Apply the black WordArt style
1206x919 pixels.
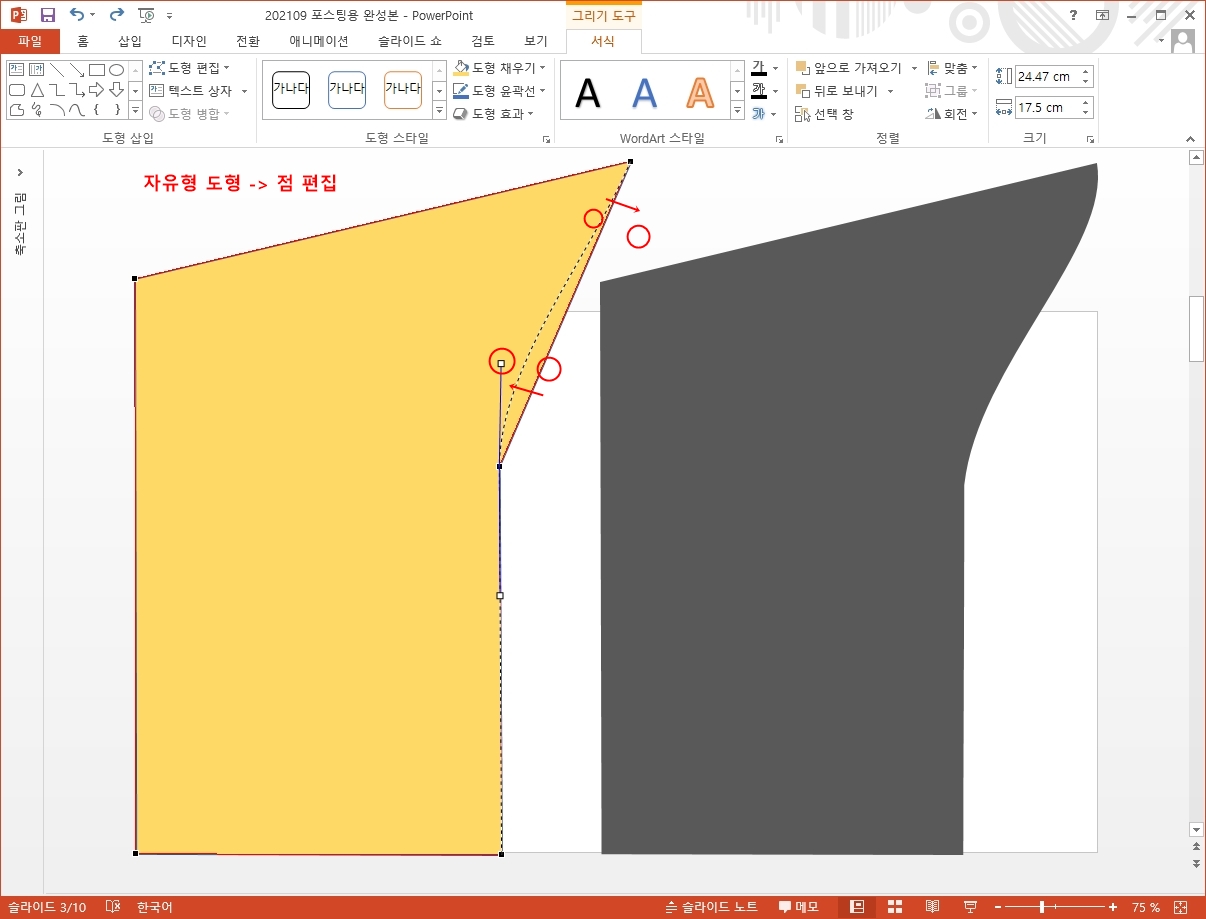pos(589,93)
